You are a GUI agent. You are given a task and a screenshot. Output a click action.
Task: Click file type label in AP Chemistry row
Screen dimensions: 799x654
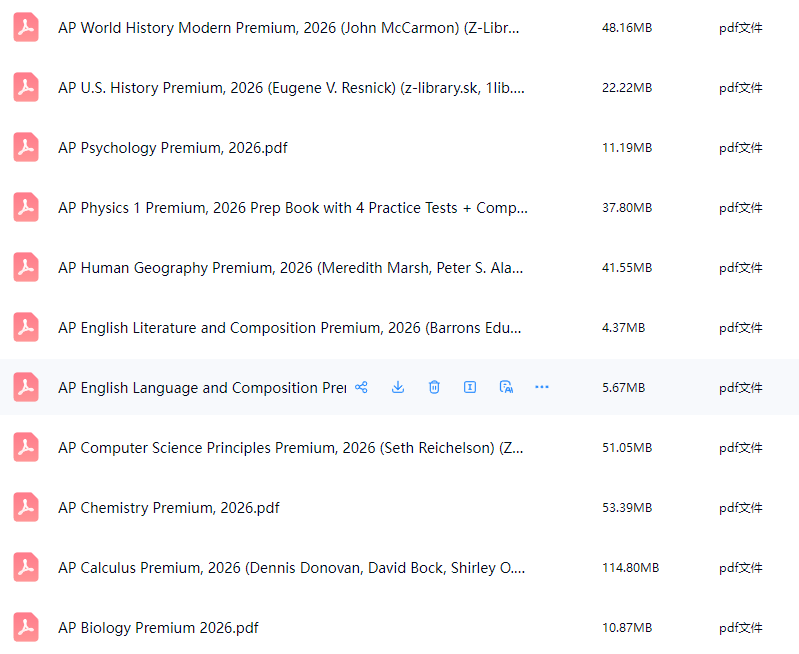pyautogui.click(x=740, y=508)
